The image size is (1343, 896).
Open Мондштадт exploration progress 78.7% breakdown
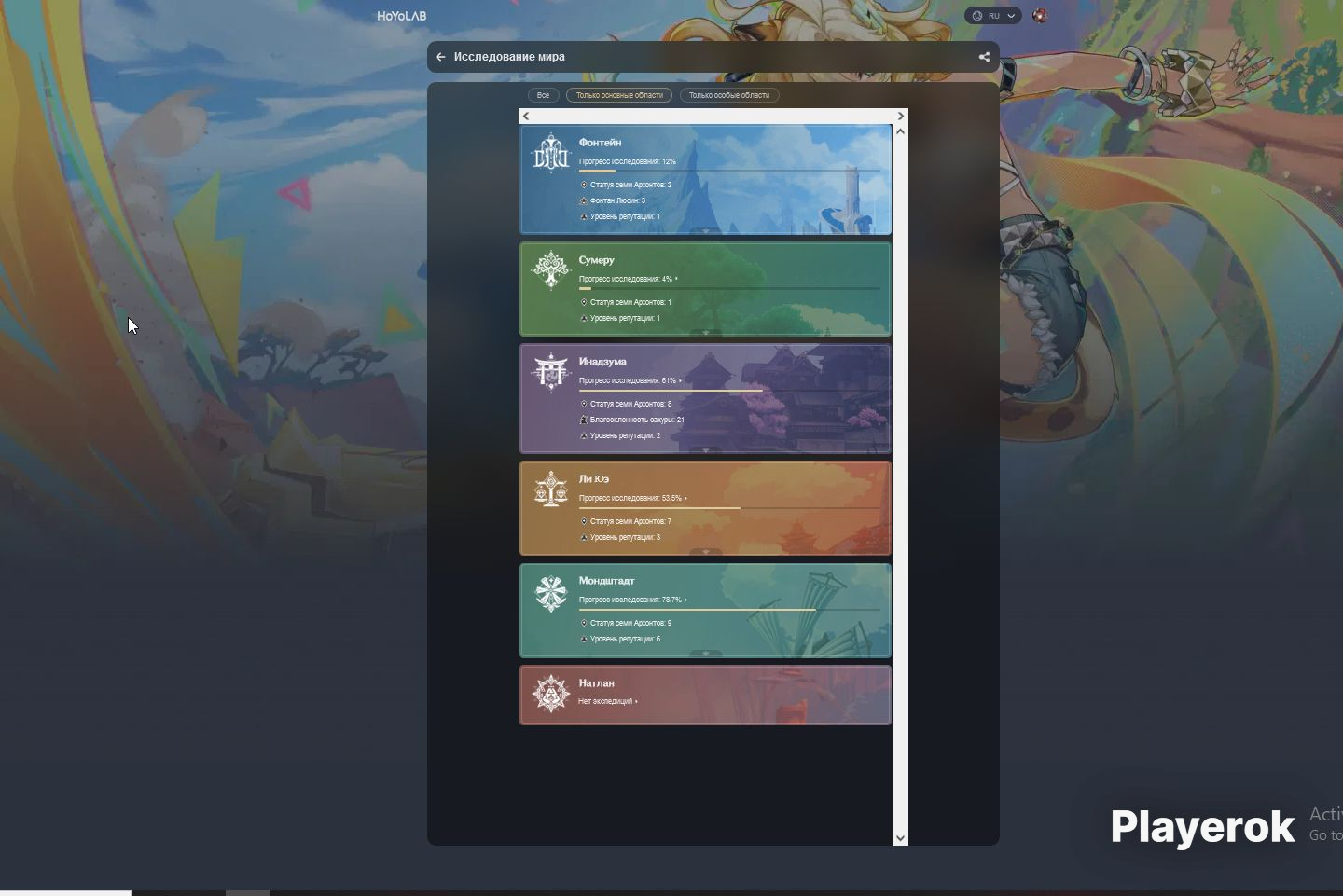click(x=632, y=600)
